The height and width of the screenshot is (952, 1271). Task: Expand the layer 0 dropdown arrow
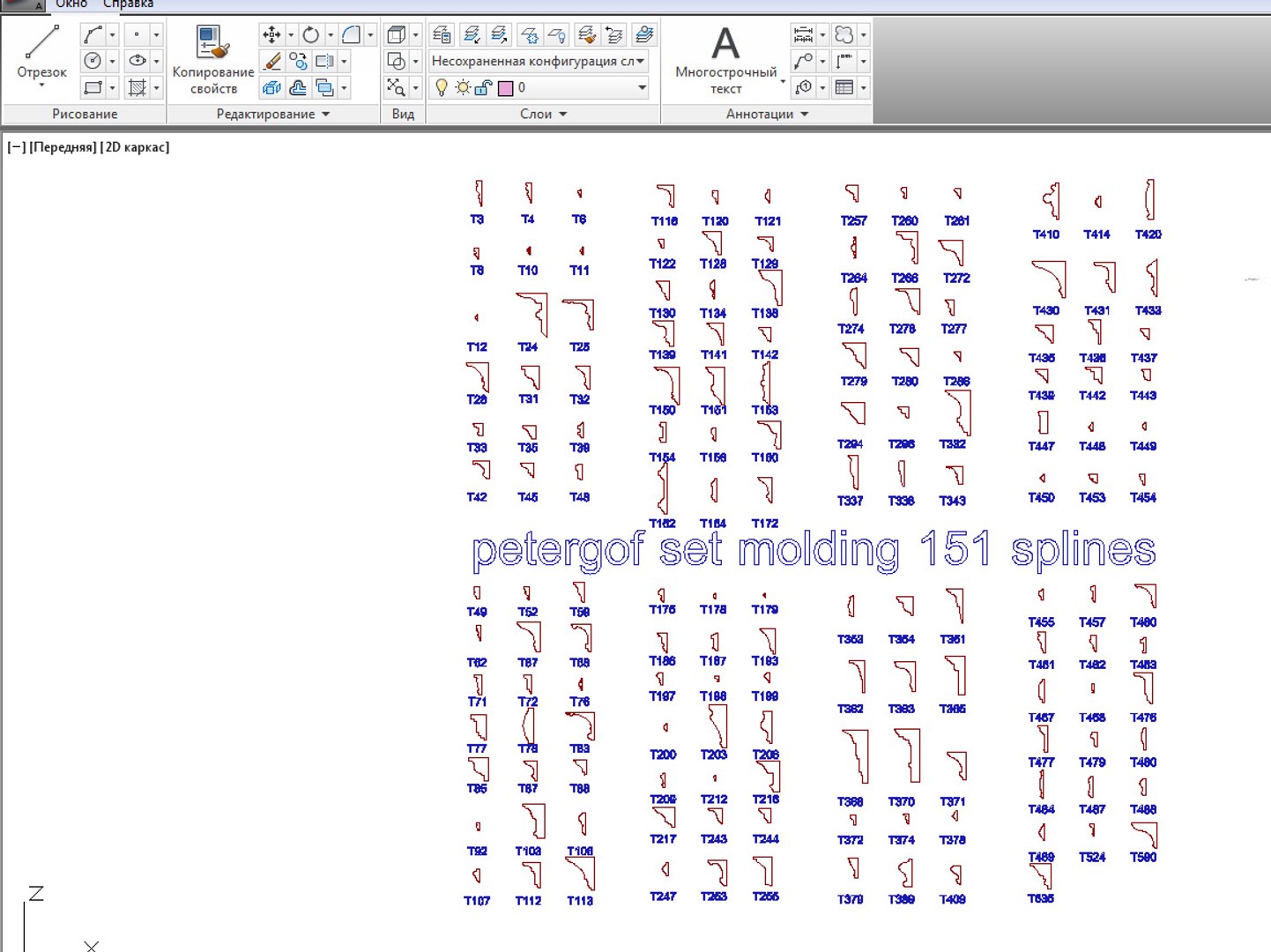coord(642,87)
